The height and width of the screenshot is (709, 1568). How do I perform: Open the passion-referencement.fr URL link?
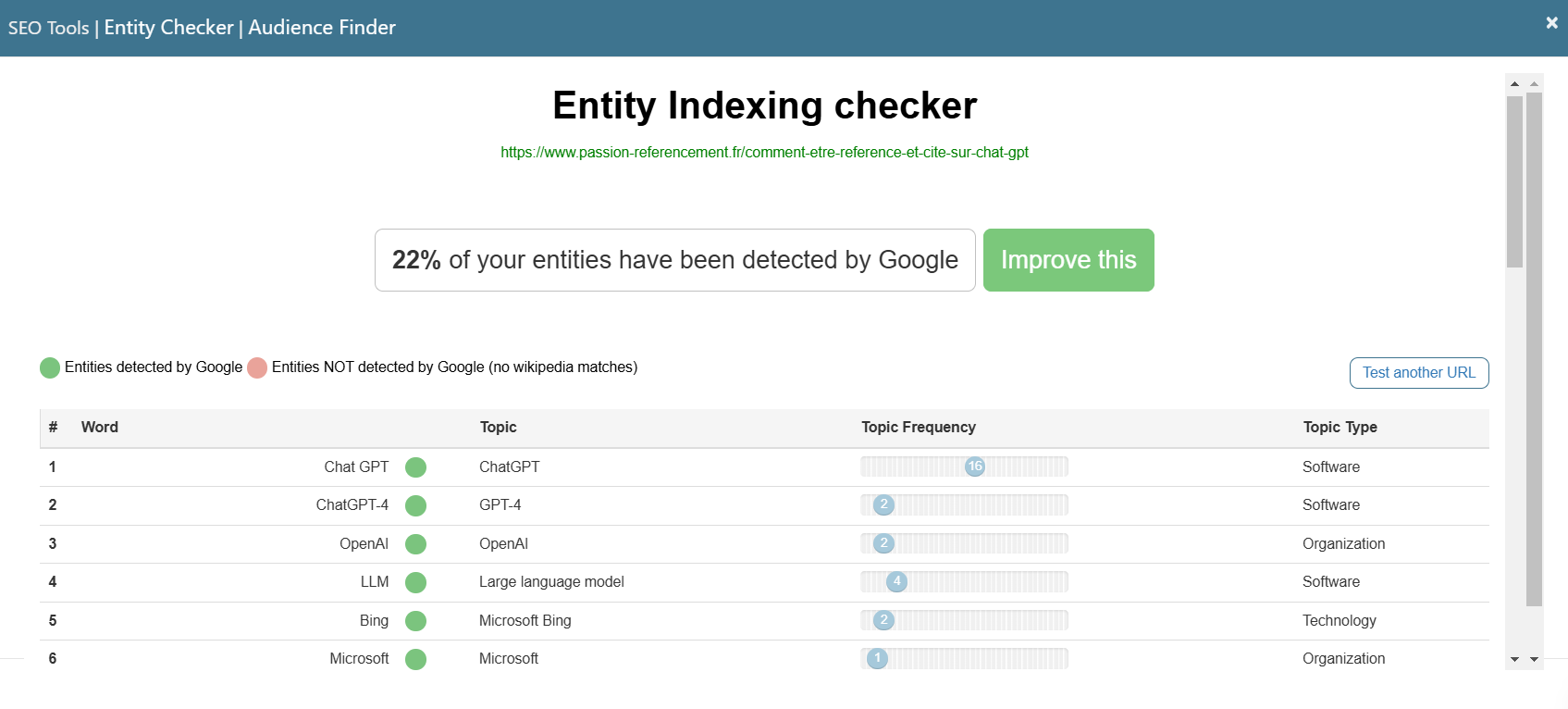(764, 153)
